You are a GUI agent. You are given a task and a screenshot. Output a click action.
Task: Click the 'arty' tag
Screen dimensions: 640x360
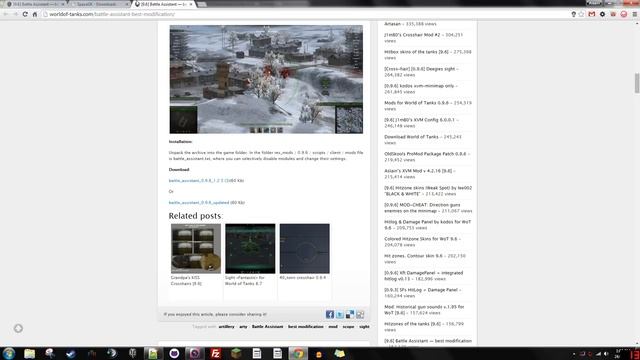click(243, 327)
